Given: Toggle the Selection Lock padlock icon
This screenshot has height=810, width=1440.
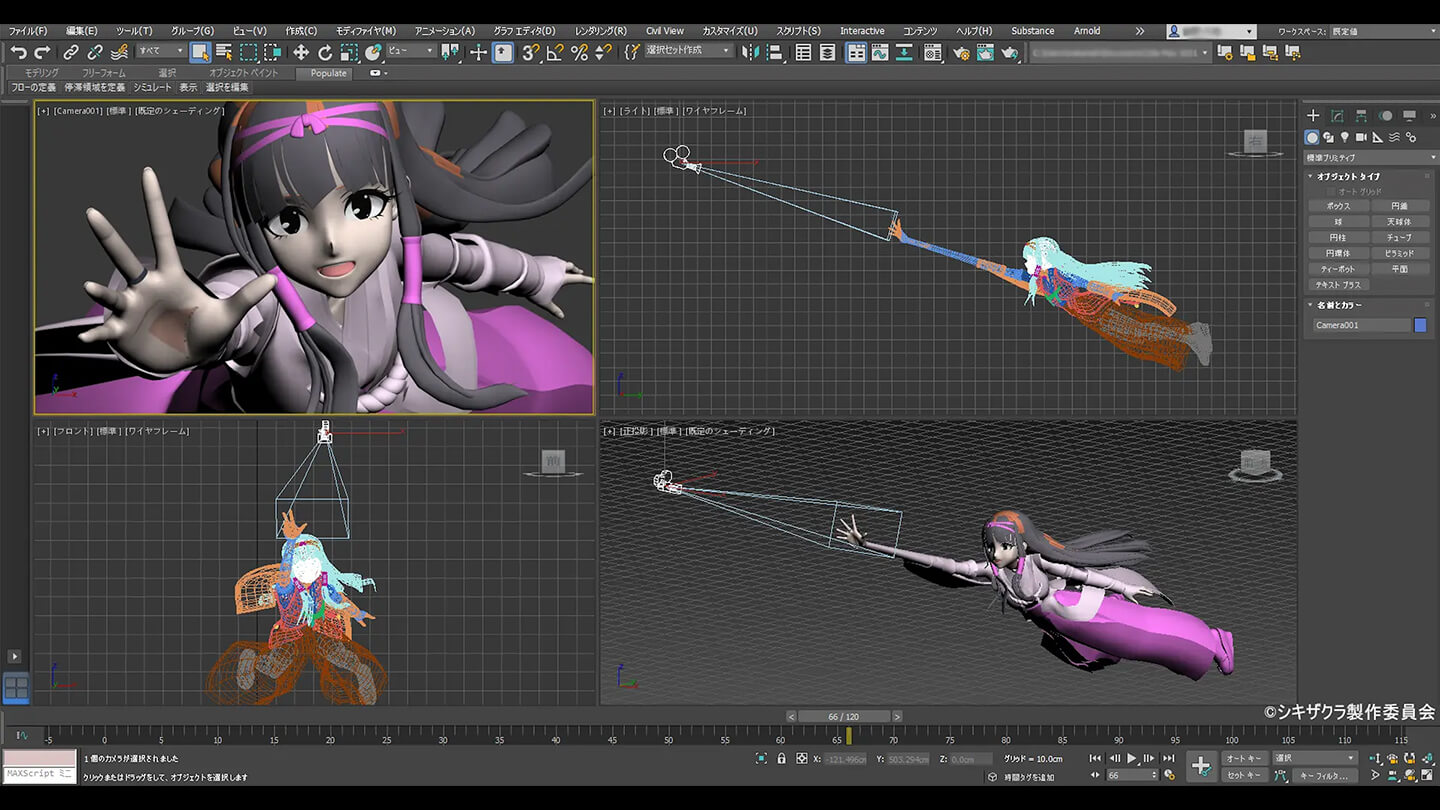Looking at the screenshot, I should [782, 759].
